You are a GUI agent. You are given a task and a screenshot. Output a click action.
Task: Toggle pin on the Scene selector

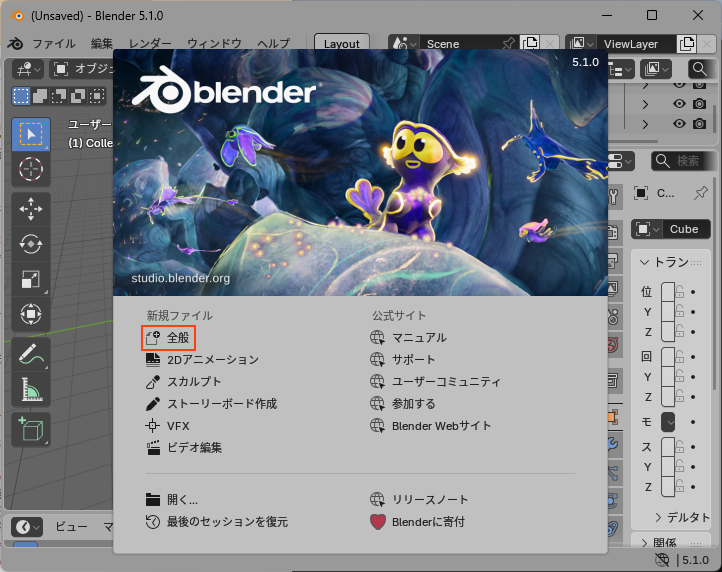(508, 44)
